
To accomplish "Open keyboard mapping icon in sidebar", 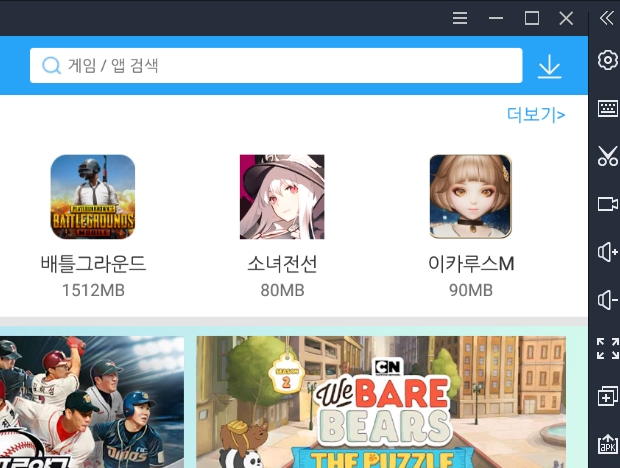I will pyautogui.click(x=608, y=108).
